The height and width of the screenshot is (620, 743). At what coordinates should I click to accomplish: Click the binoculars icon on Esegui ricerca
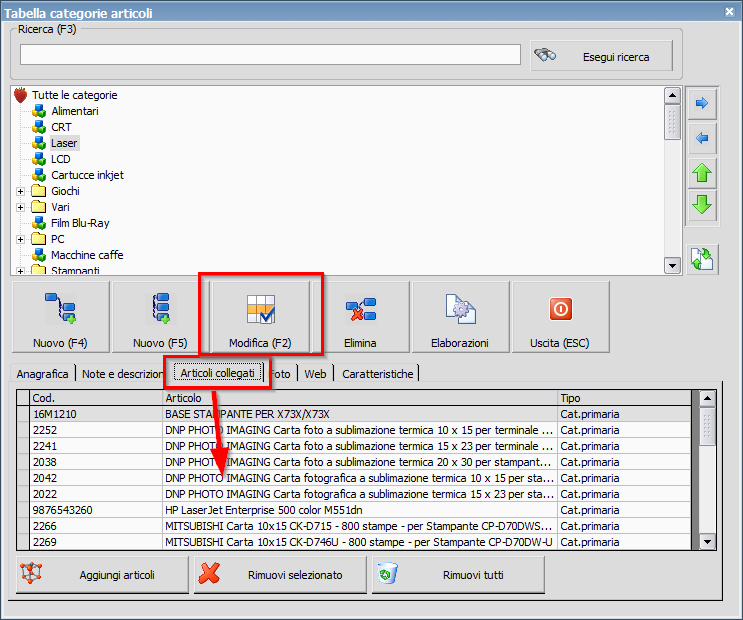pos(545,55)
